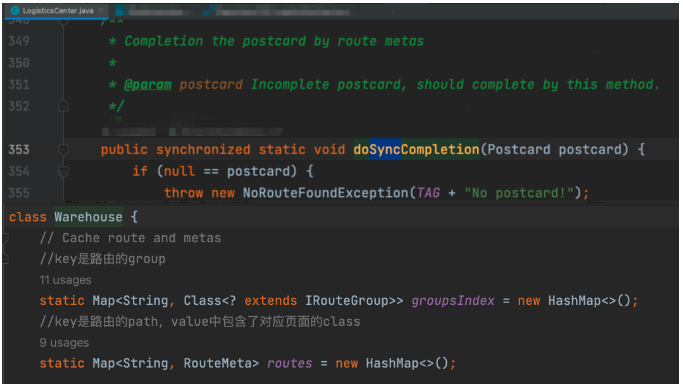Collapse the if-block fold marker at line 354
Image resolution: width=683 pixels, height=388 pixels.
pyautogui.click(x=63, y=172)
